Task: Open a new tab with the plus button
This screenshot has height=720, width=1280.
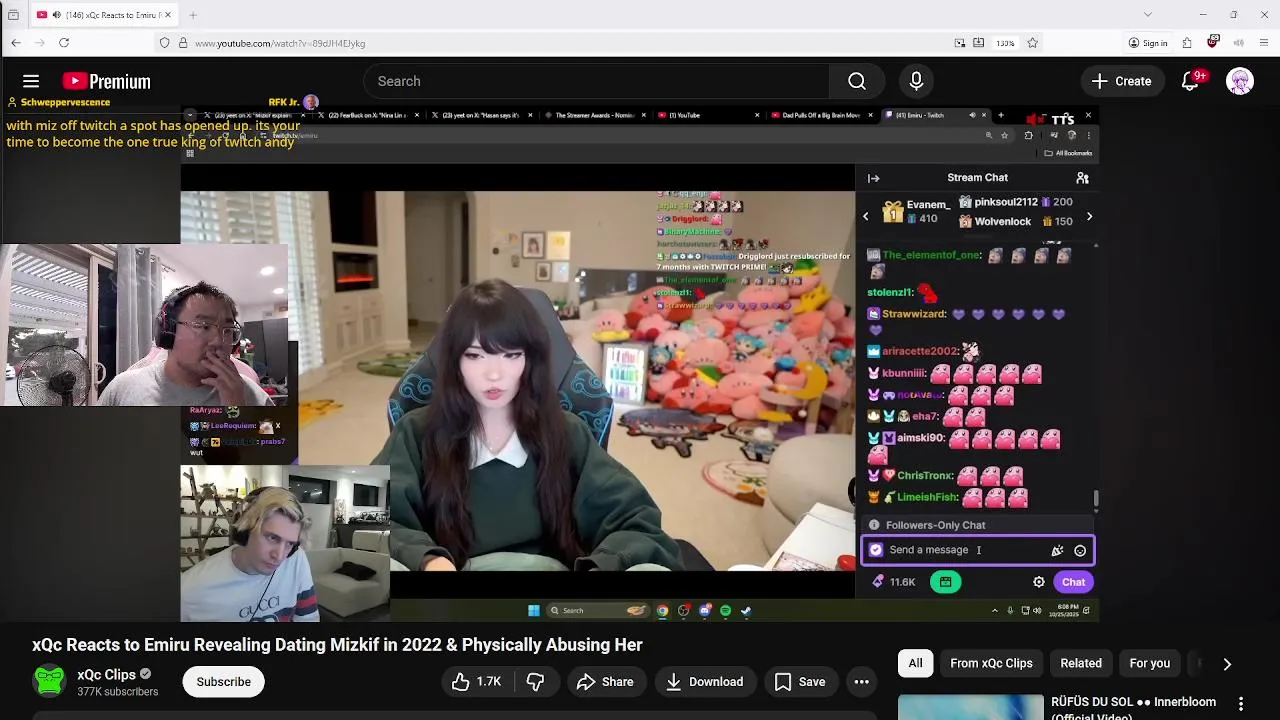Action: tap(193, 15)
